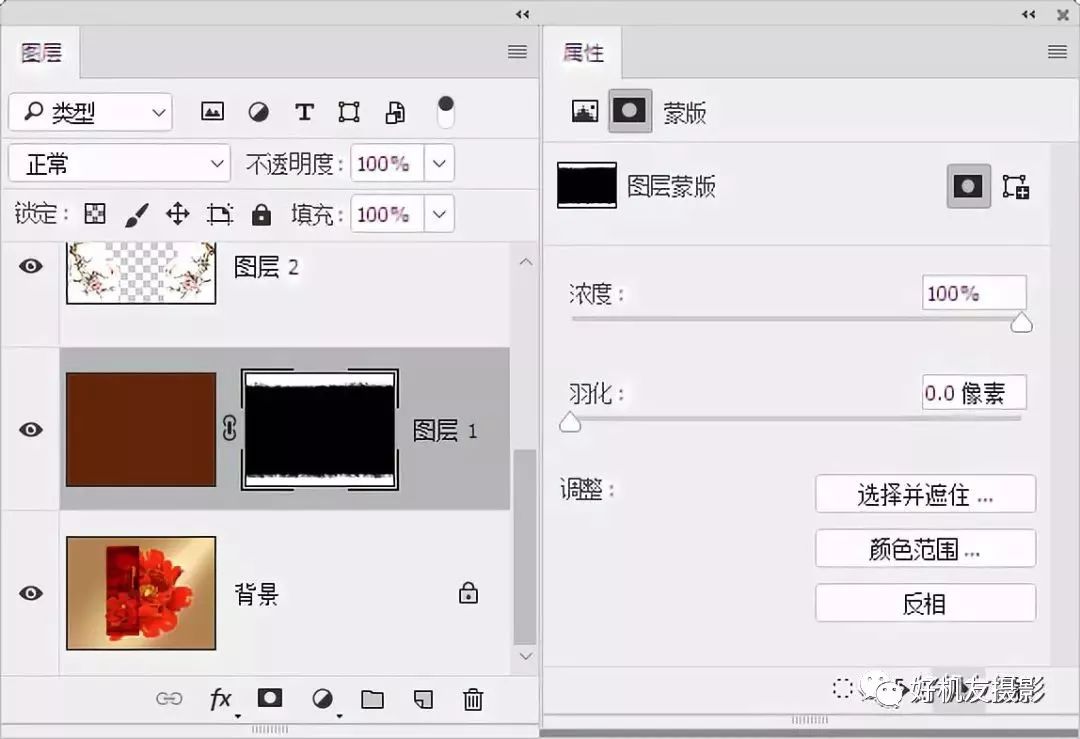This screenshot has width=1080, height=739.
Task: Open the 不透明度 dropdown arrow
Action: (439, 163)
